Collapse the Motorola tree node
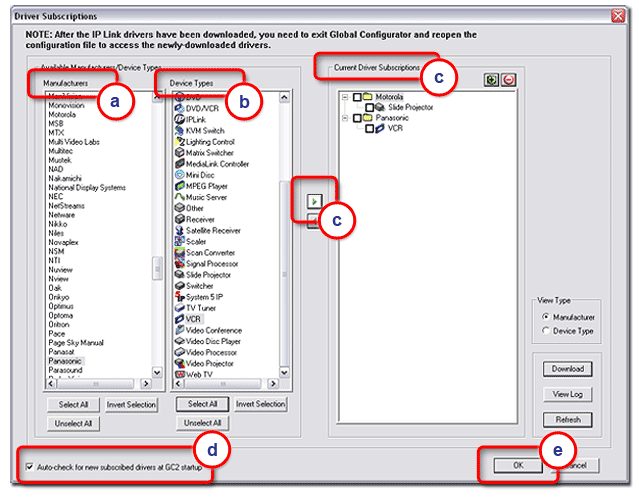The height and width of the screenshot is (498, 639). [x=345, y=97]
